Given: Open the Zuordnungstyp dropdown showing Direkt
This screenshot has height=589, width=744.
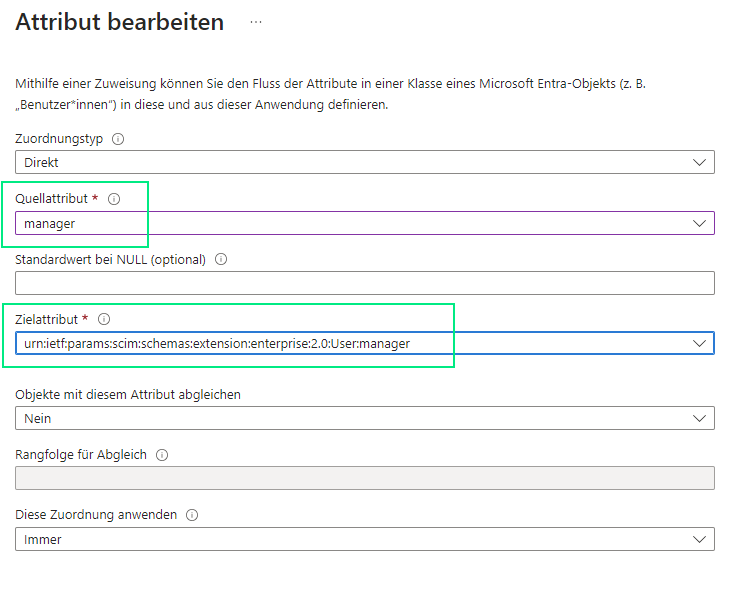Looking at the screenshot, I should tap(365, 163).
